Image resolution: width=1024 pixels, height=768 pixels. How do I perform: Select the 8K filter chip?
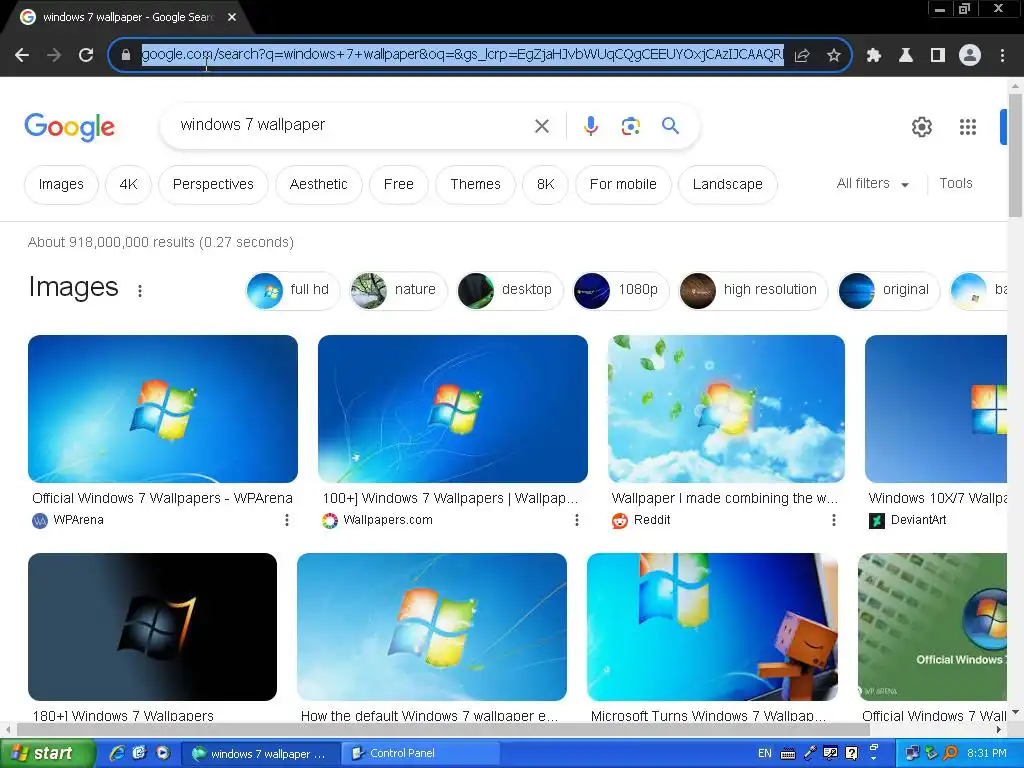(x=545, y=184)
